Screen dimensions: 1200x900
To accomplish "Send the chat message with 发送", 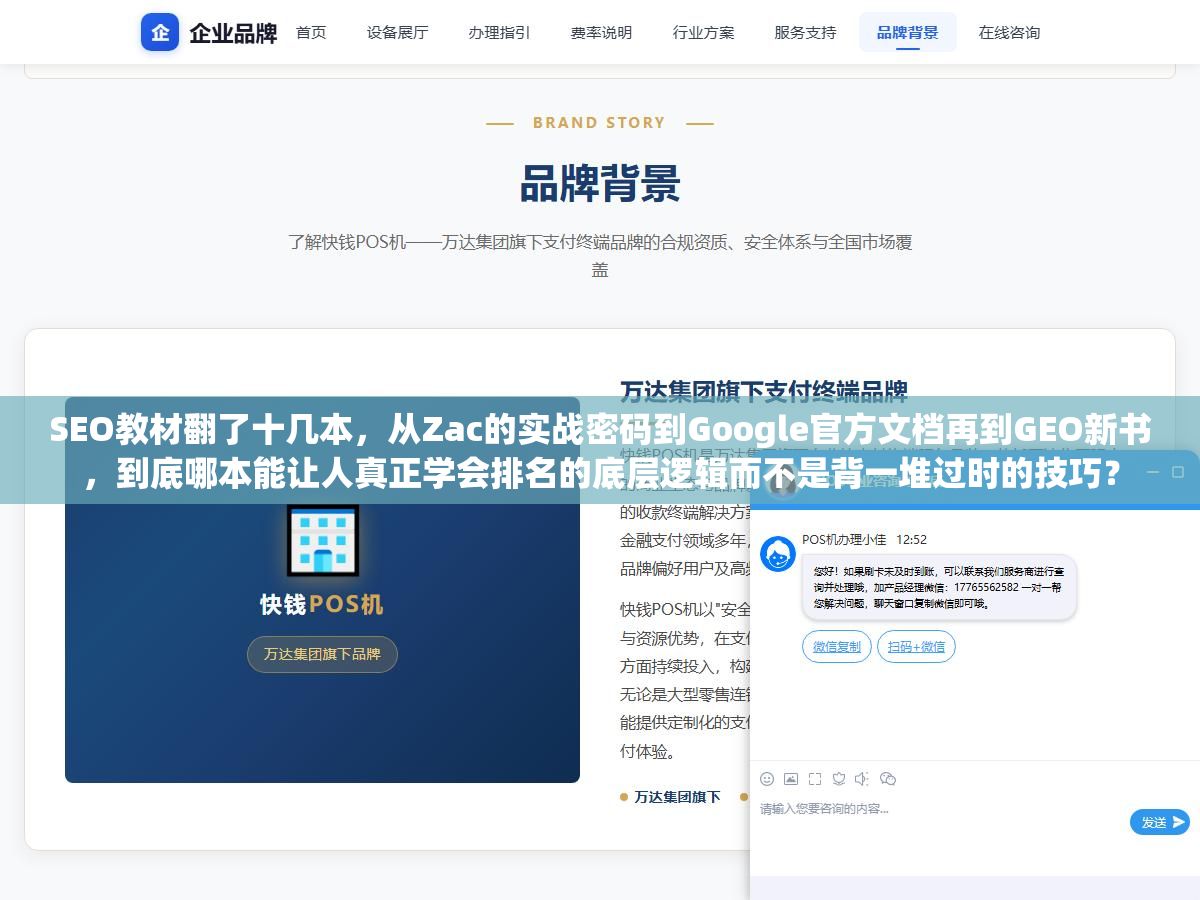I will [x=1159, y=822].
